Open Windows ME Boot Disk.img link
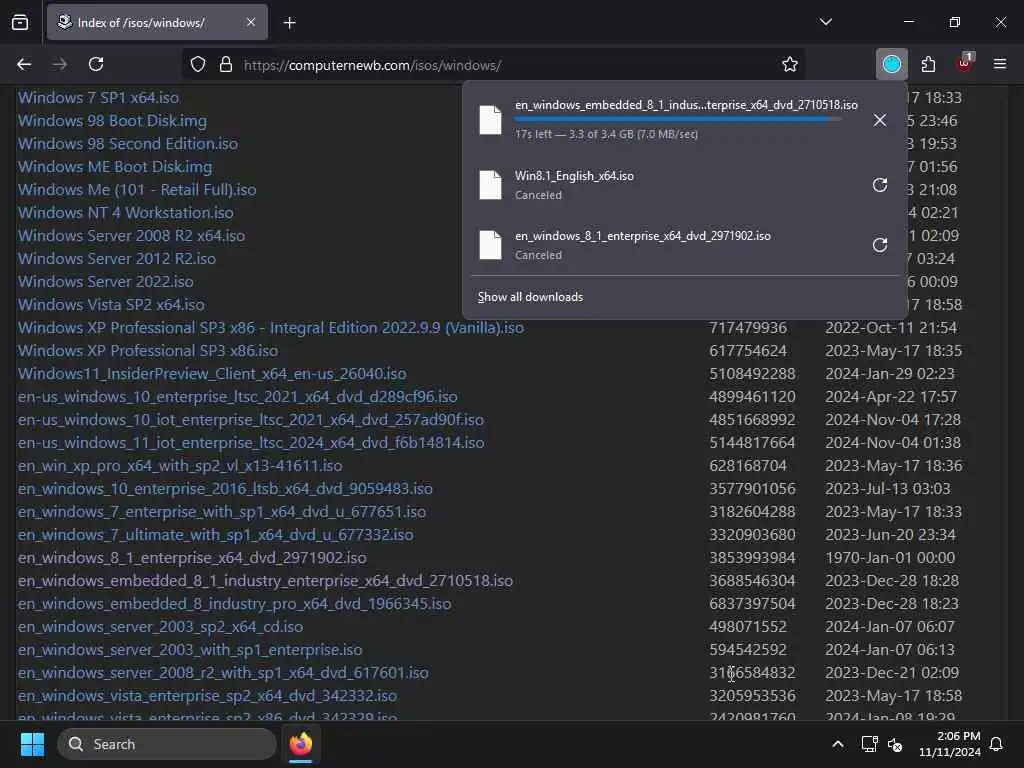 pos(115,167)
